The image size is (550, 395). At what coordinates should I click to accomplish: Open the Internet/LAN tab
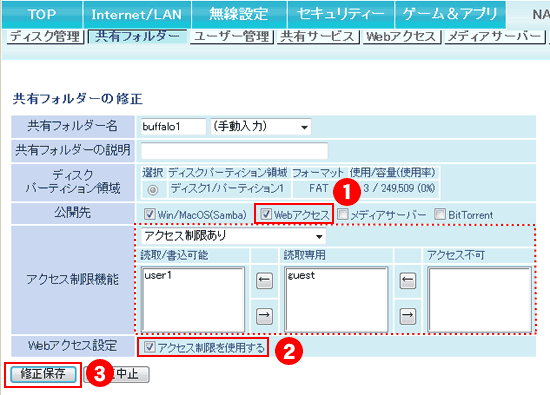[137, 14]
